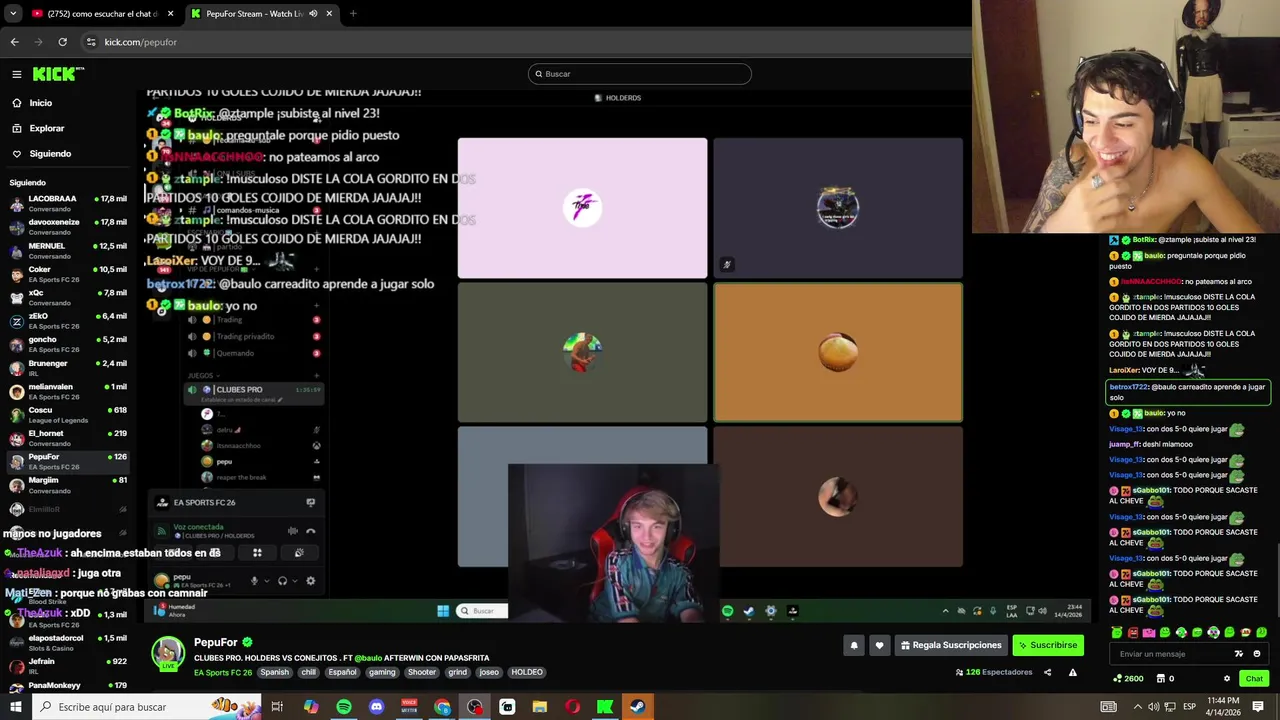Image resolution: width=1280 pixels, height=720 pixels.
Task: Click Discord disconnect call icon in stream
Action: [x=310, y=531]
